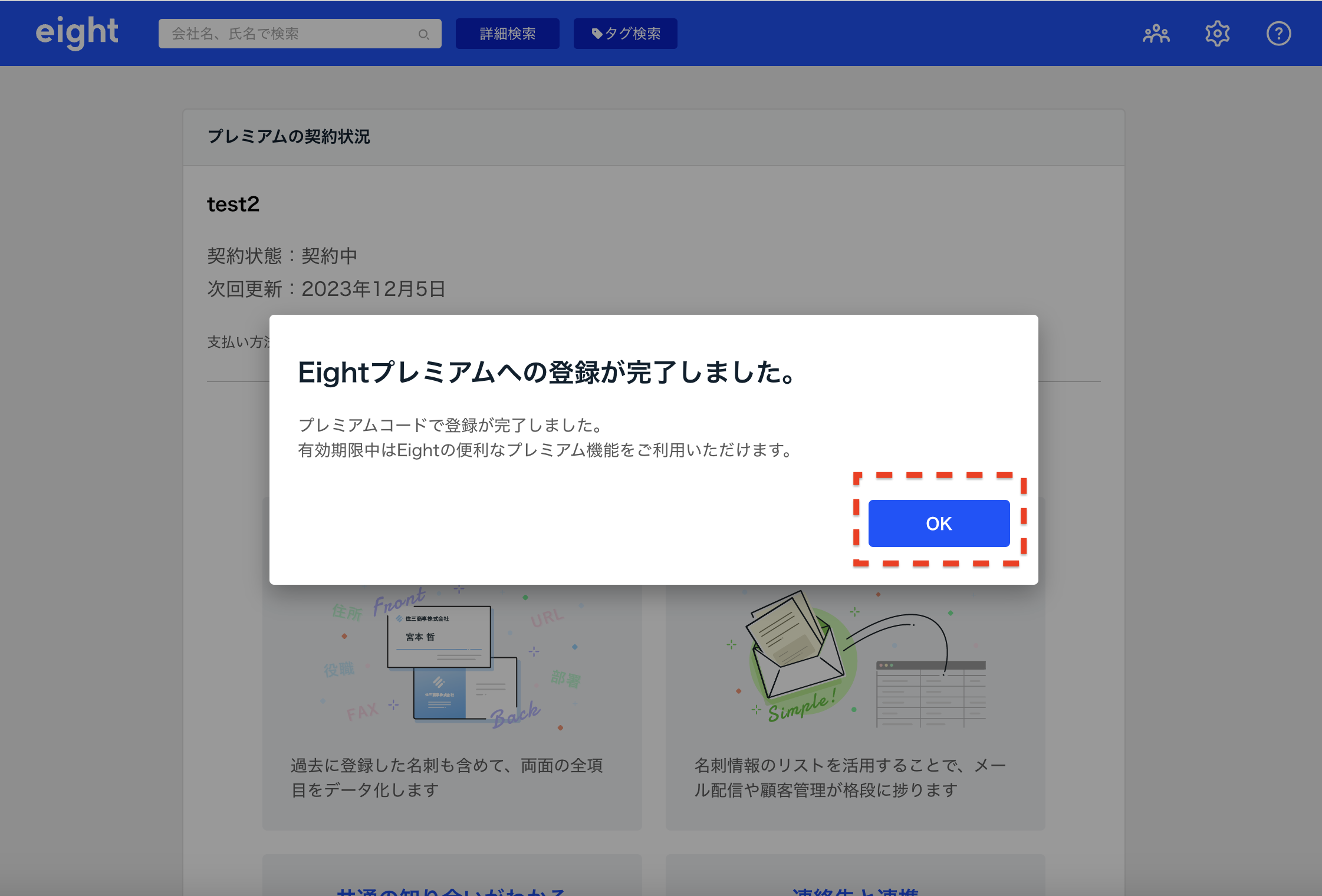Open the people network icon

[x=1156, y=34]
